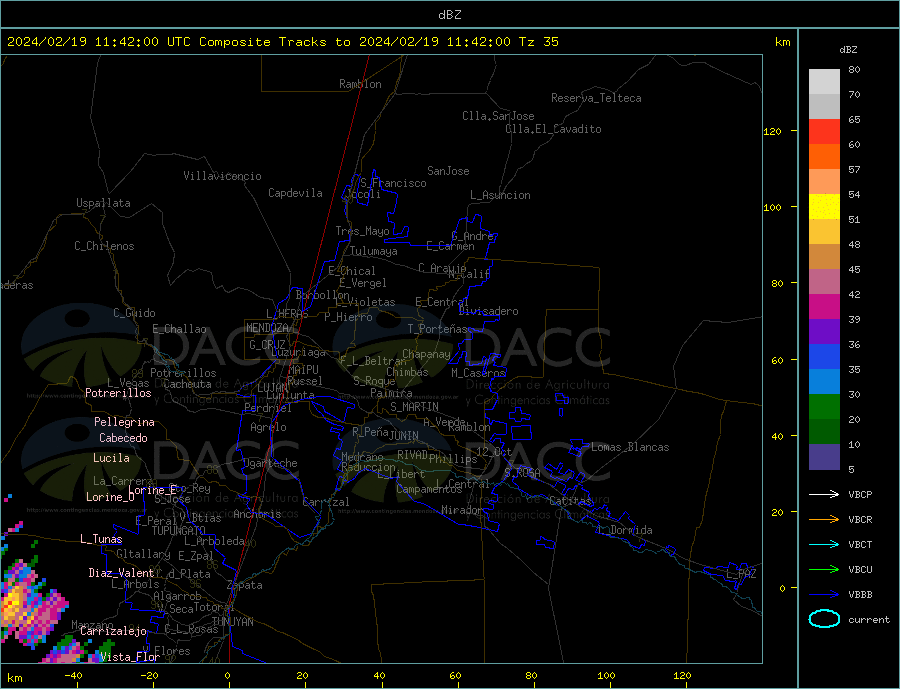Click the Capdevila label

click(x=296, y=193)
